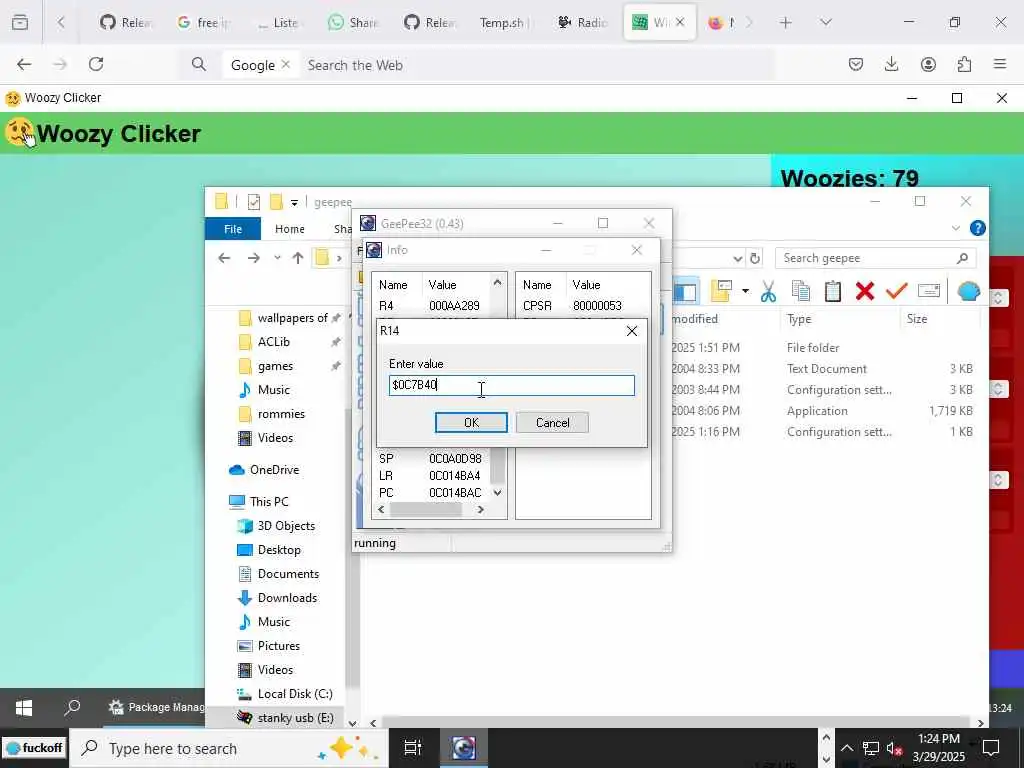
Task: Focus the Enter value text field
Action: [511, 385]
